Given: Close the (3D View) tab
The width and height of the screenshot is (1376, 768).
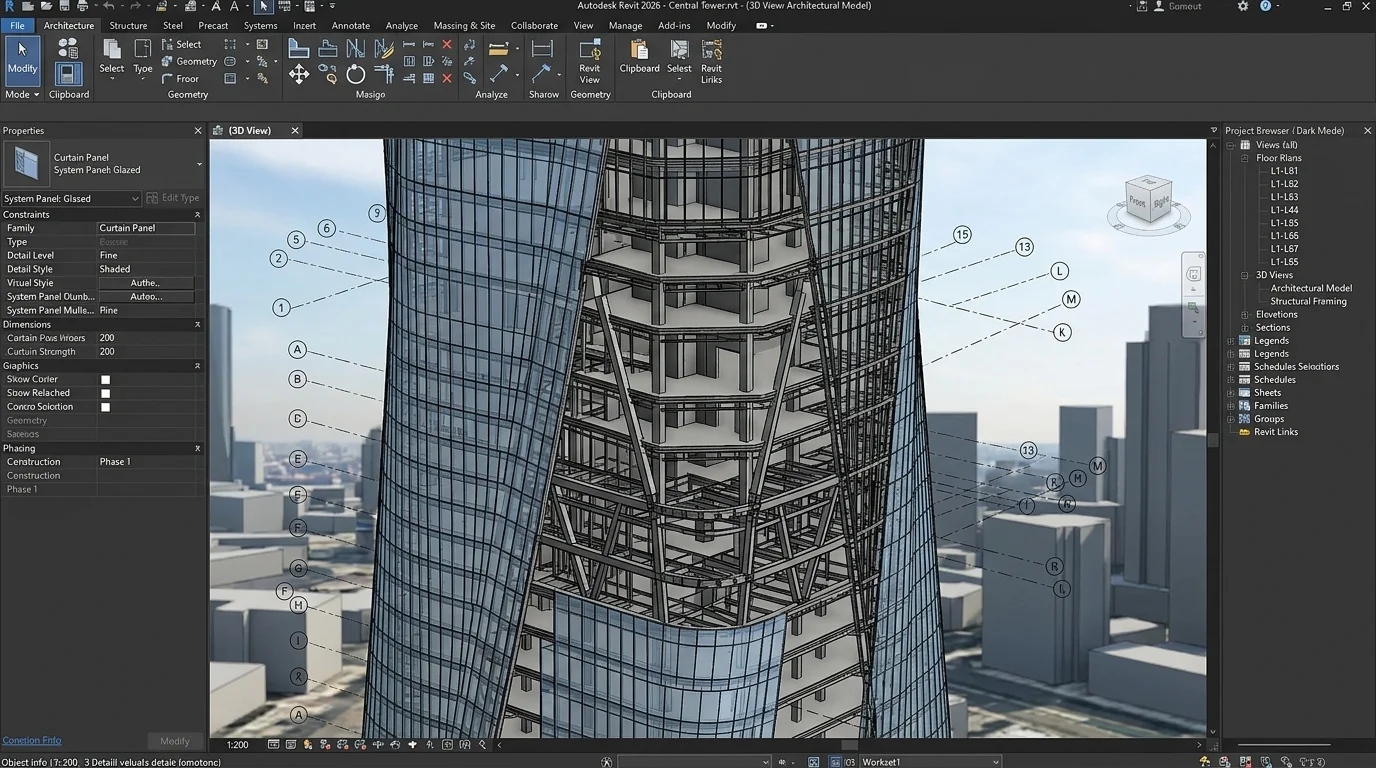Looking at the screenshot, I should [295, 131].
